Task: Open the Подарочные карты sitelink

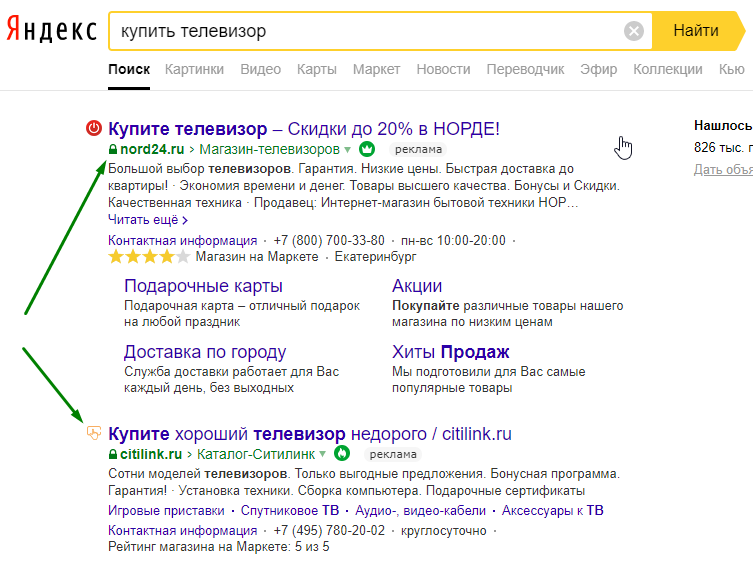Action: pos(203,286)
